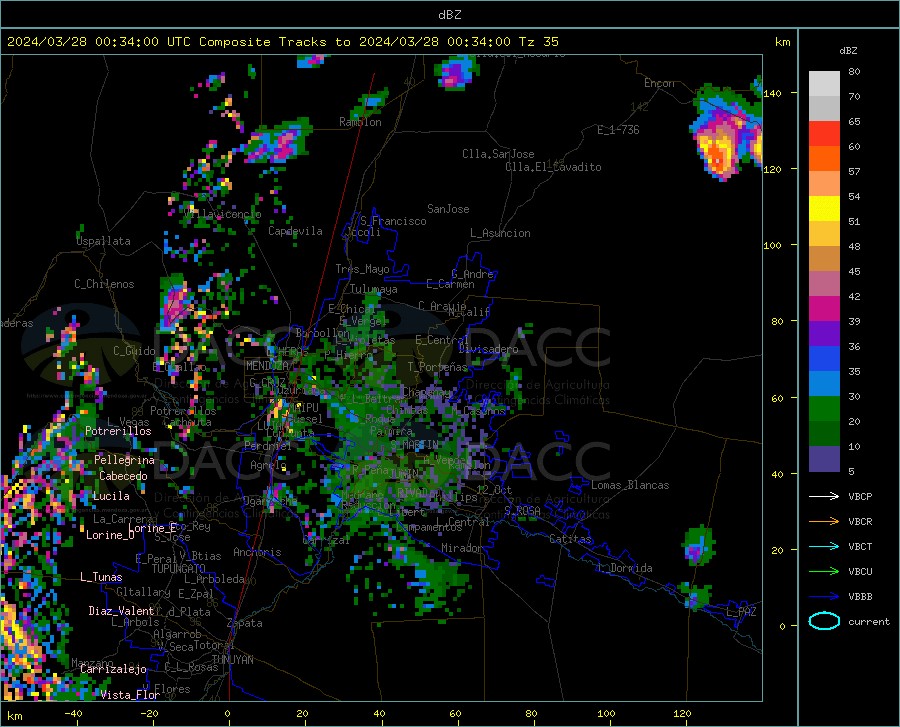The width and height of the screenshot is (900, 727).
Task: Click the 'Ramblon' map label
Action: click(360, 122)
